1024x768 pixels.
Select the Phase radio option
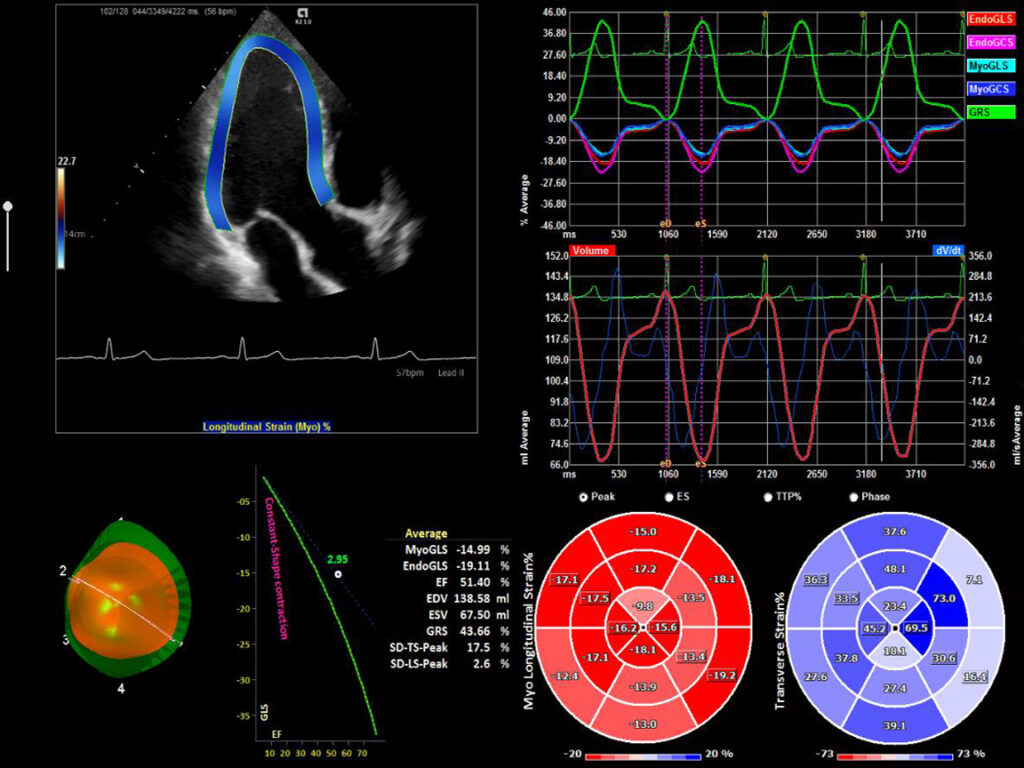[853, 496]
